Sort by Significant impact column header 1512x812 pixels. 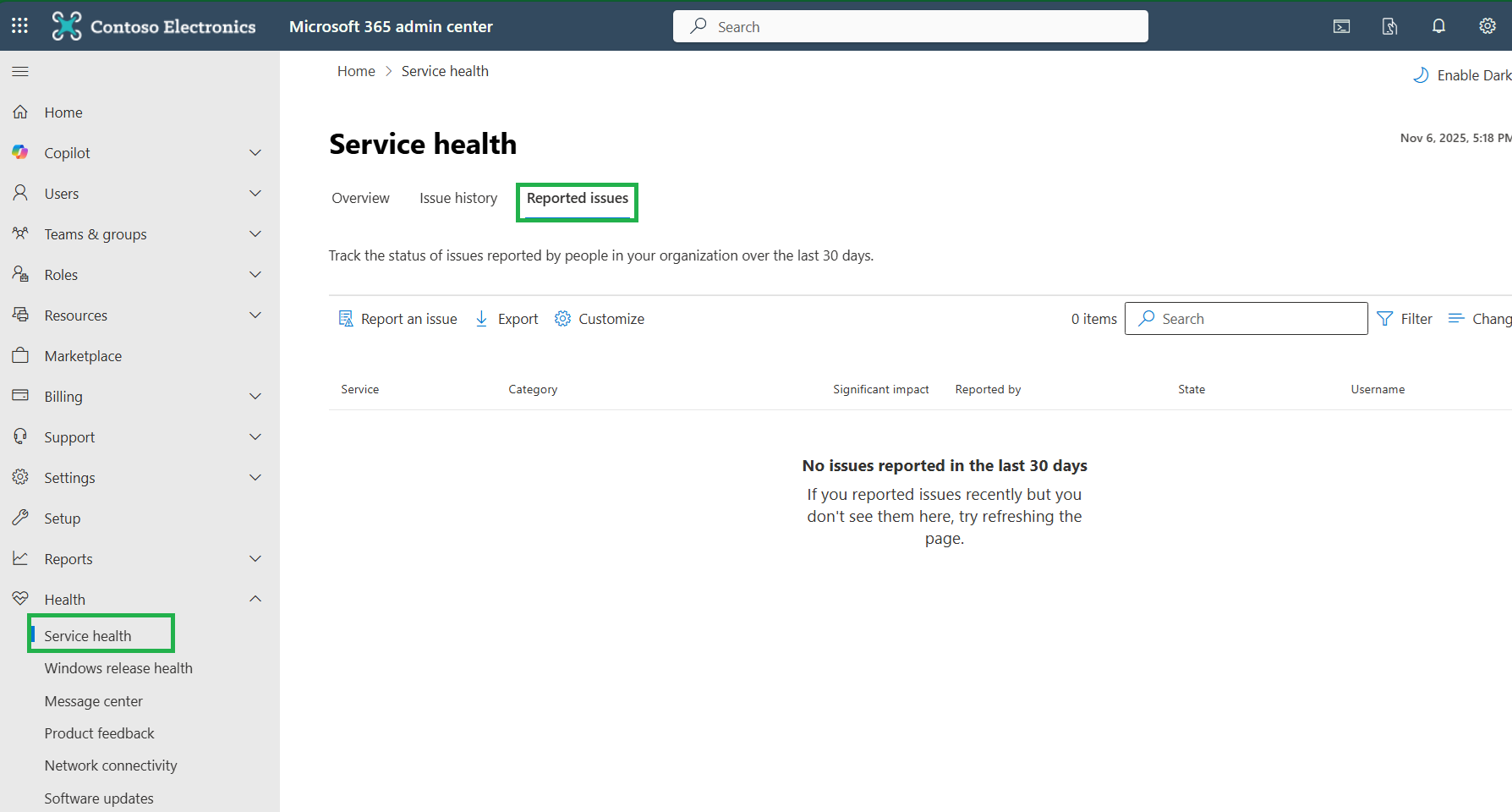click(x=881, y=389)
